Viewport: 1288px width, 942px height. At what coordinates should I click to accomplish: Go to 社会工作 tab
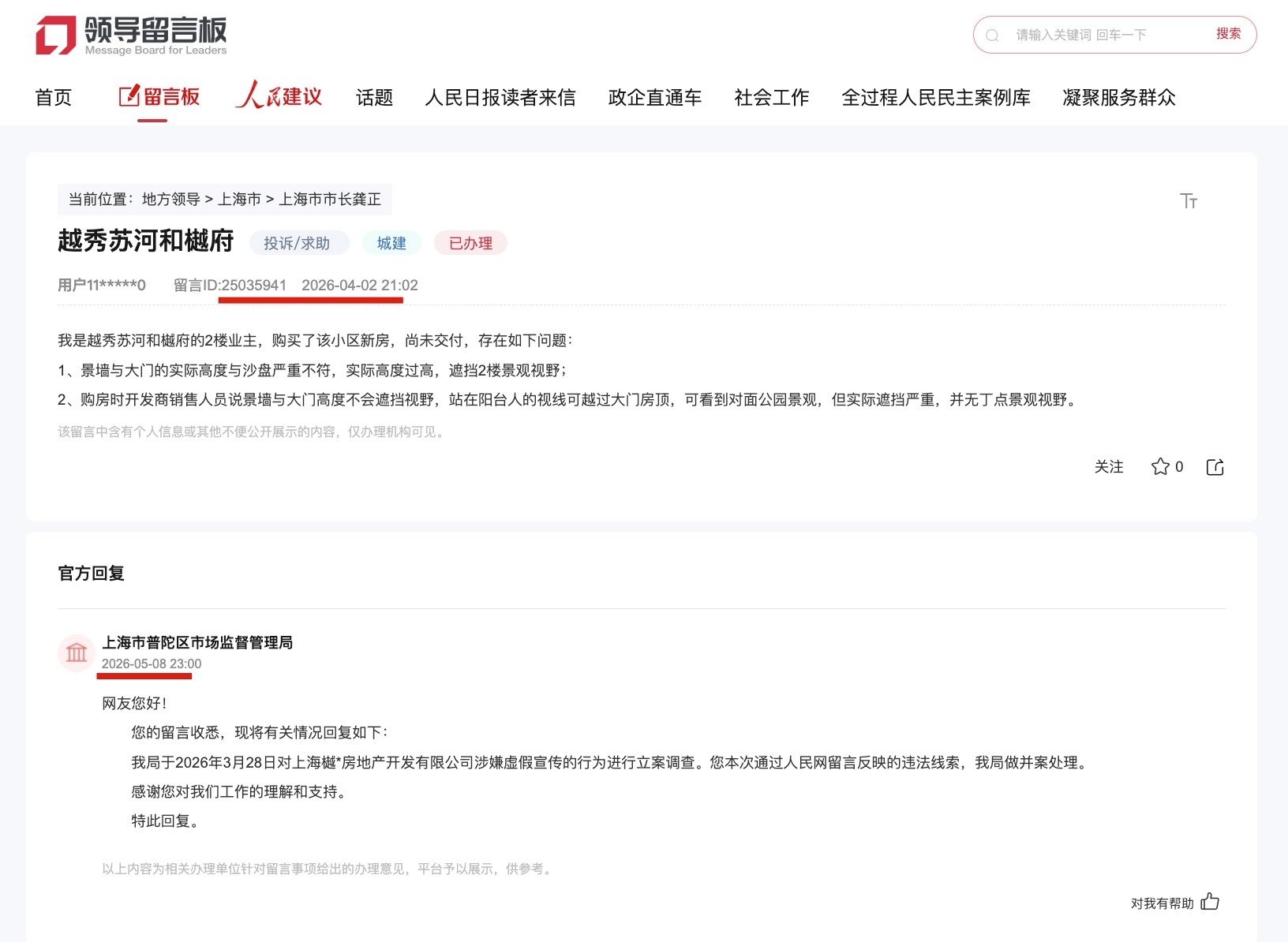click(x=772, y=97)
